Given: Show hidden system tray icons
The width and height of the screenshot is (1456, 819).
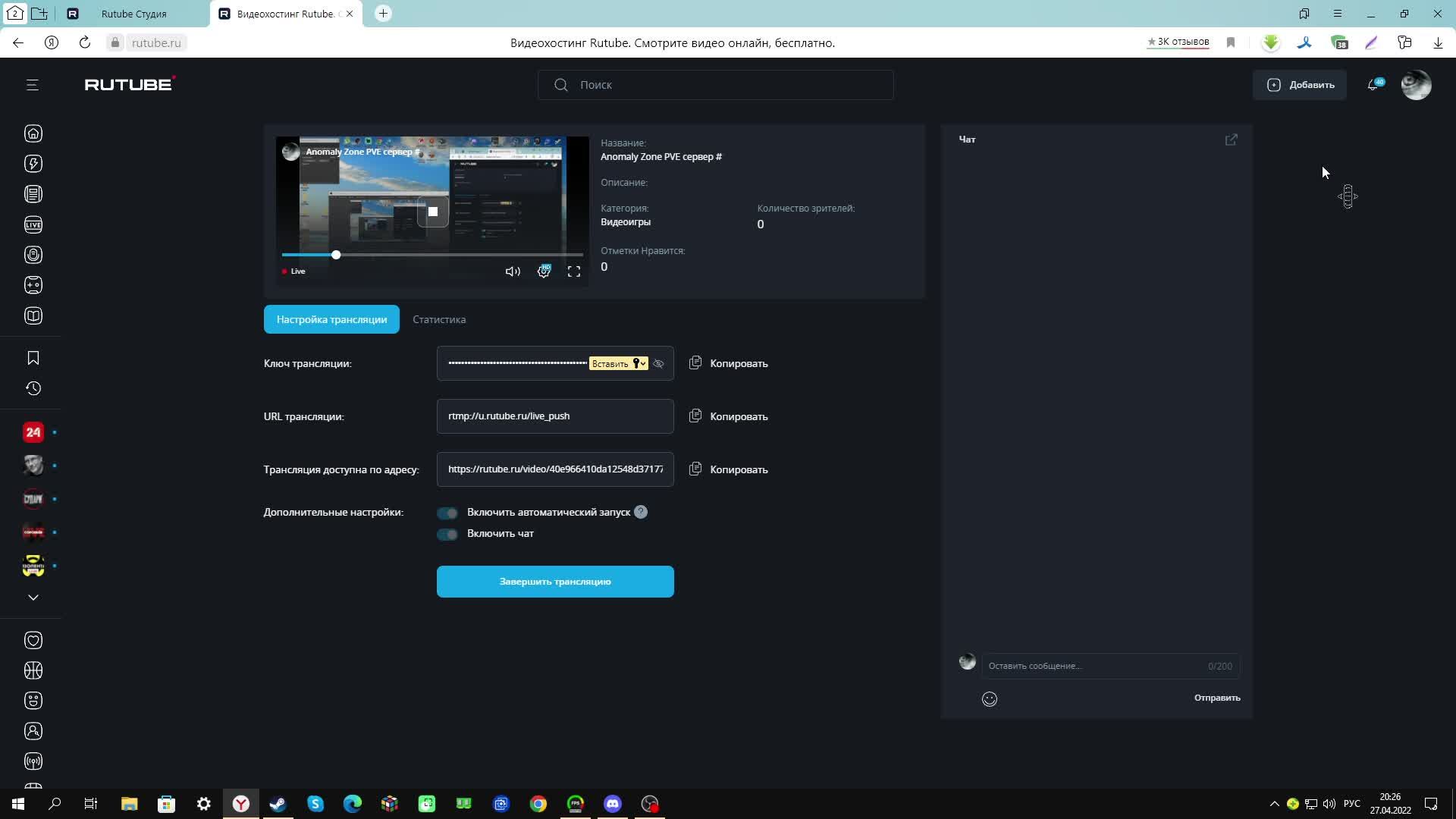Looking at the screenshot, I should [x=1274, y=804].
